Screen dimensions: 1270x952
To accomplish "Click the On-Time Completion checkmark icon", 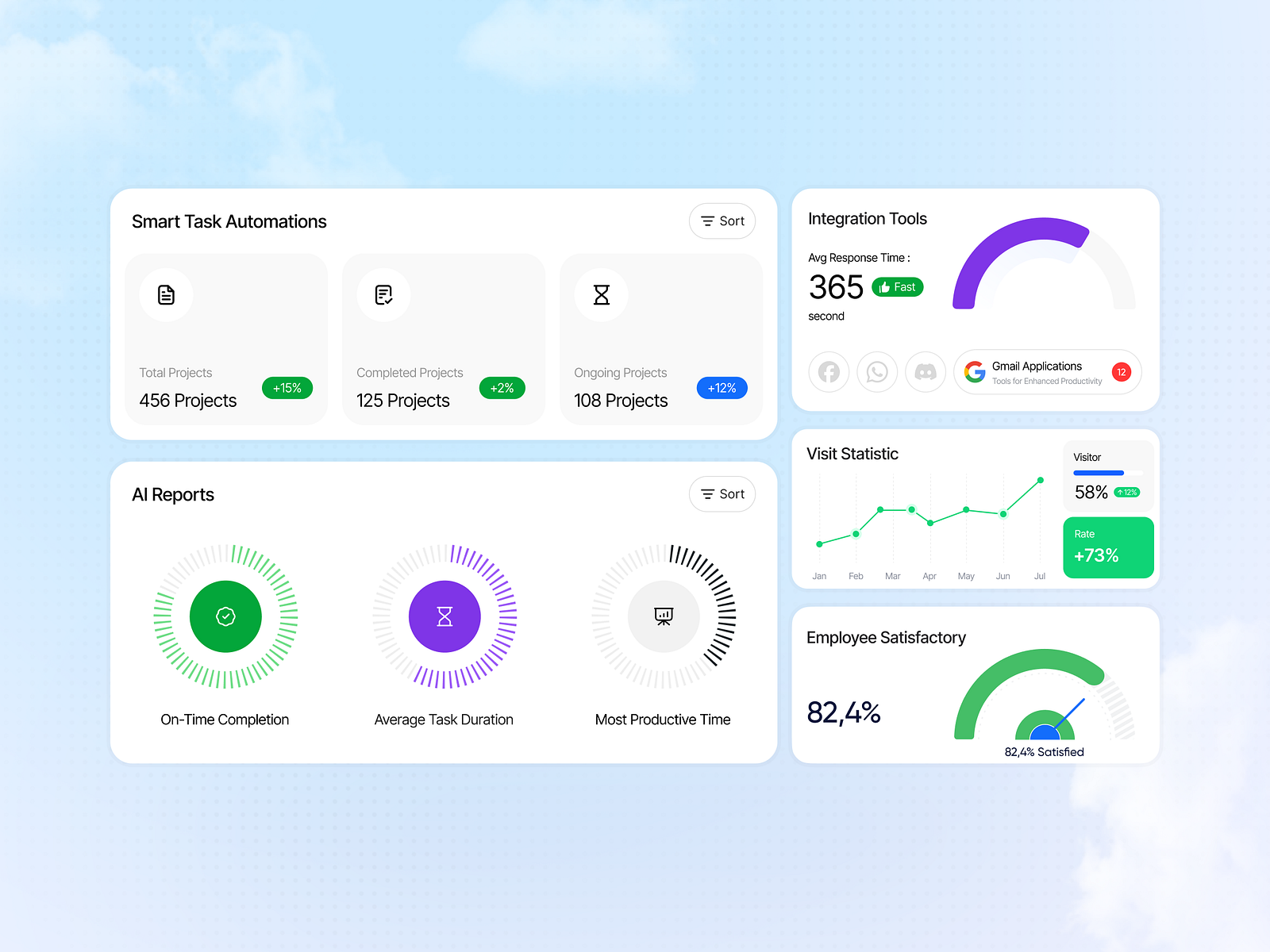I will [x=225, y=616].
